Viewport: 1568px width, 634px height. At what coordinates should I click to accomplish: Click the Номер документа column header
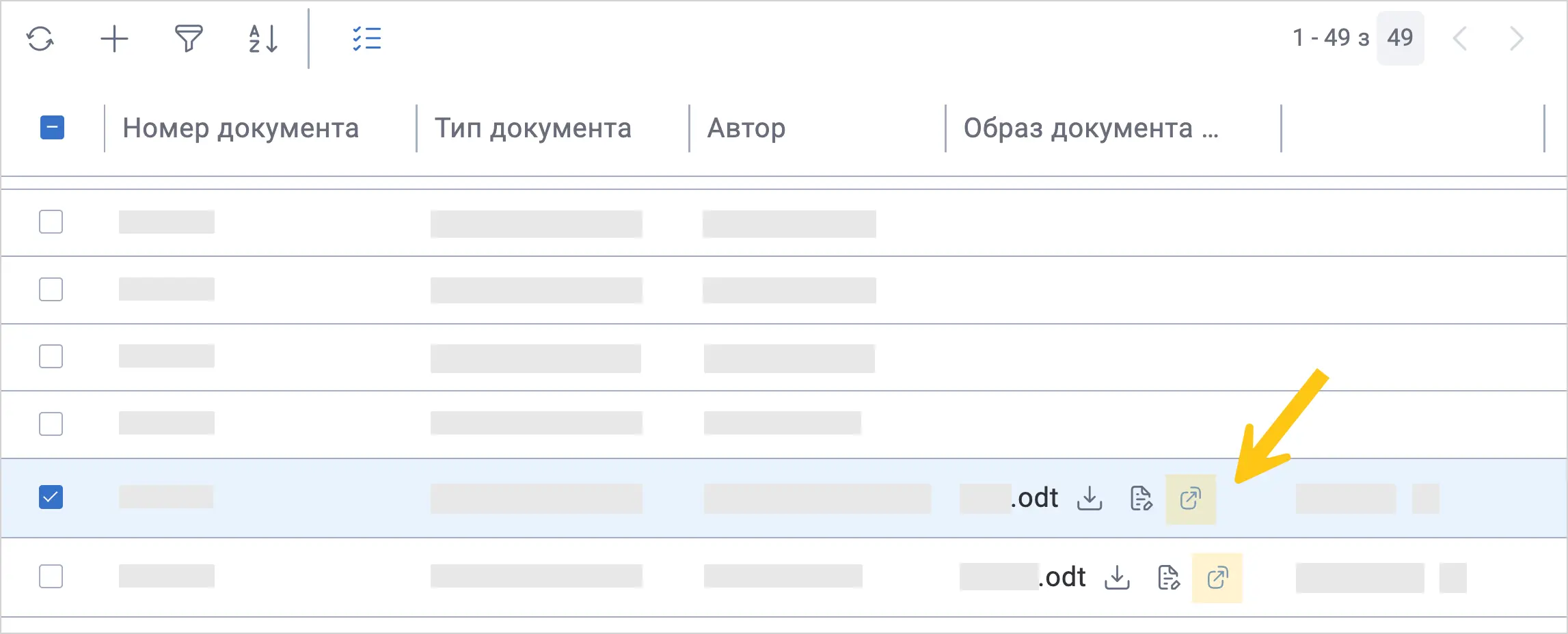[241, 128]
